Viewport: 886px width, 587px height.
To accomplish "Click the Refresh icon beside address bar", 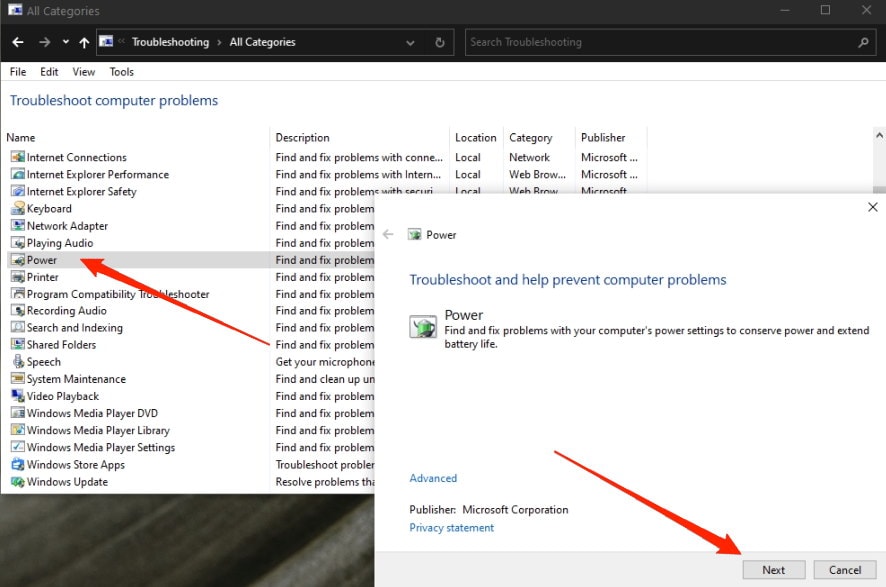I will (440, 42).
